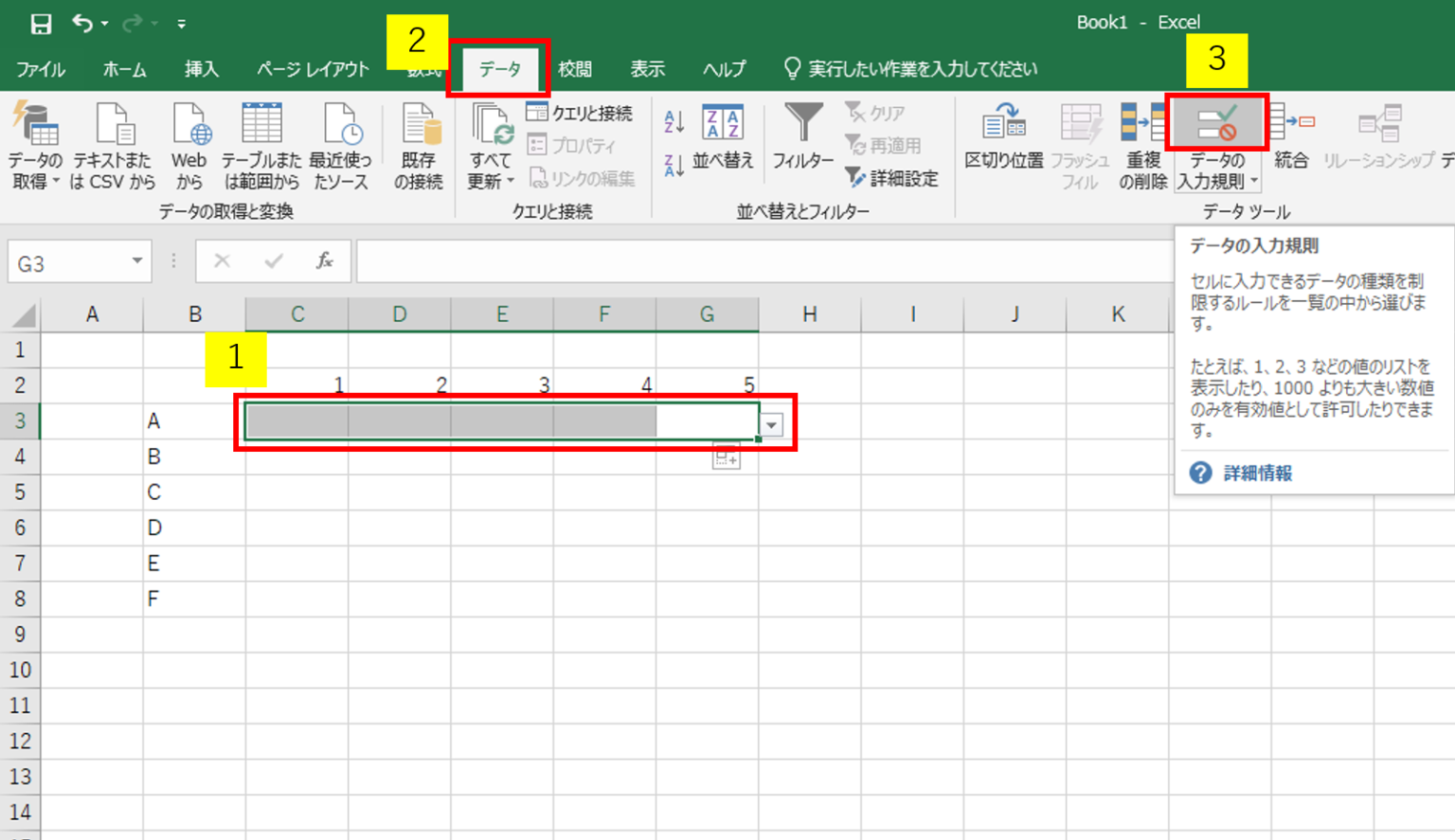The image size is (1455, 840).
Task: Click the リレーションシップ icon
Action: coord(1378,138)
